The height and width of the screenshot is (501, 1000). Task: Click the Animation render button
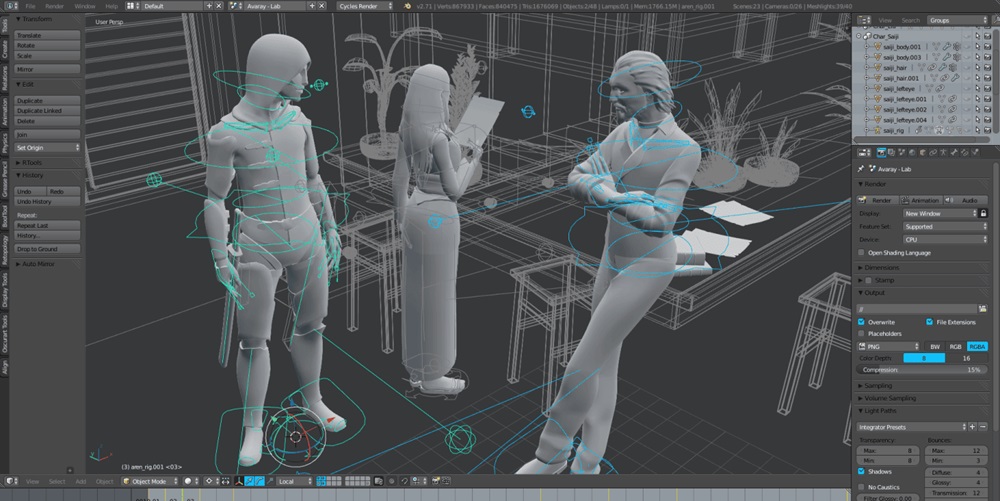click(921, 200)
